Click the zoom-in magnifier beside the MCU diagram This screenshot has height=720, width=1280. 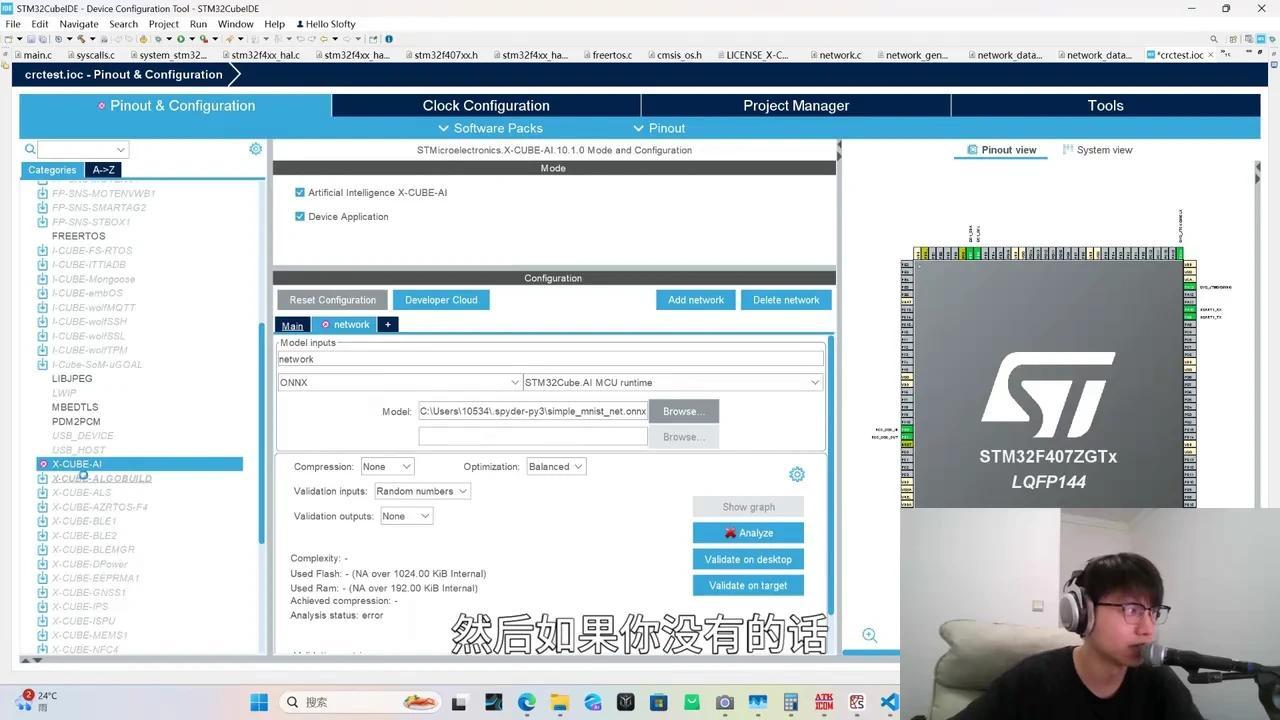point(869,635)
